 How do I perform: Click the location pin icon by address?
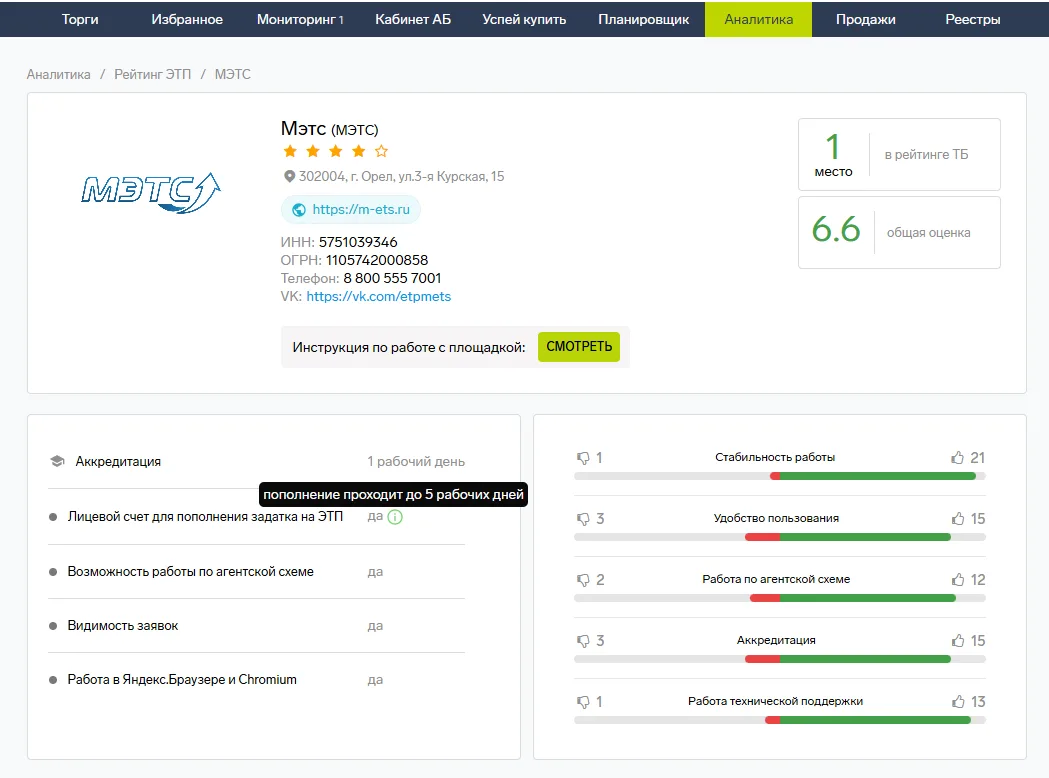click(x=289, y=177)
